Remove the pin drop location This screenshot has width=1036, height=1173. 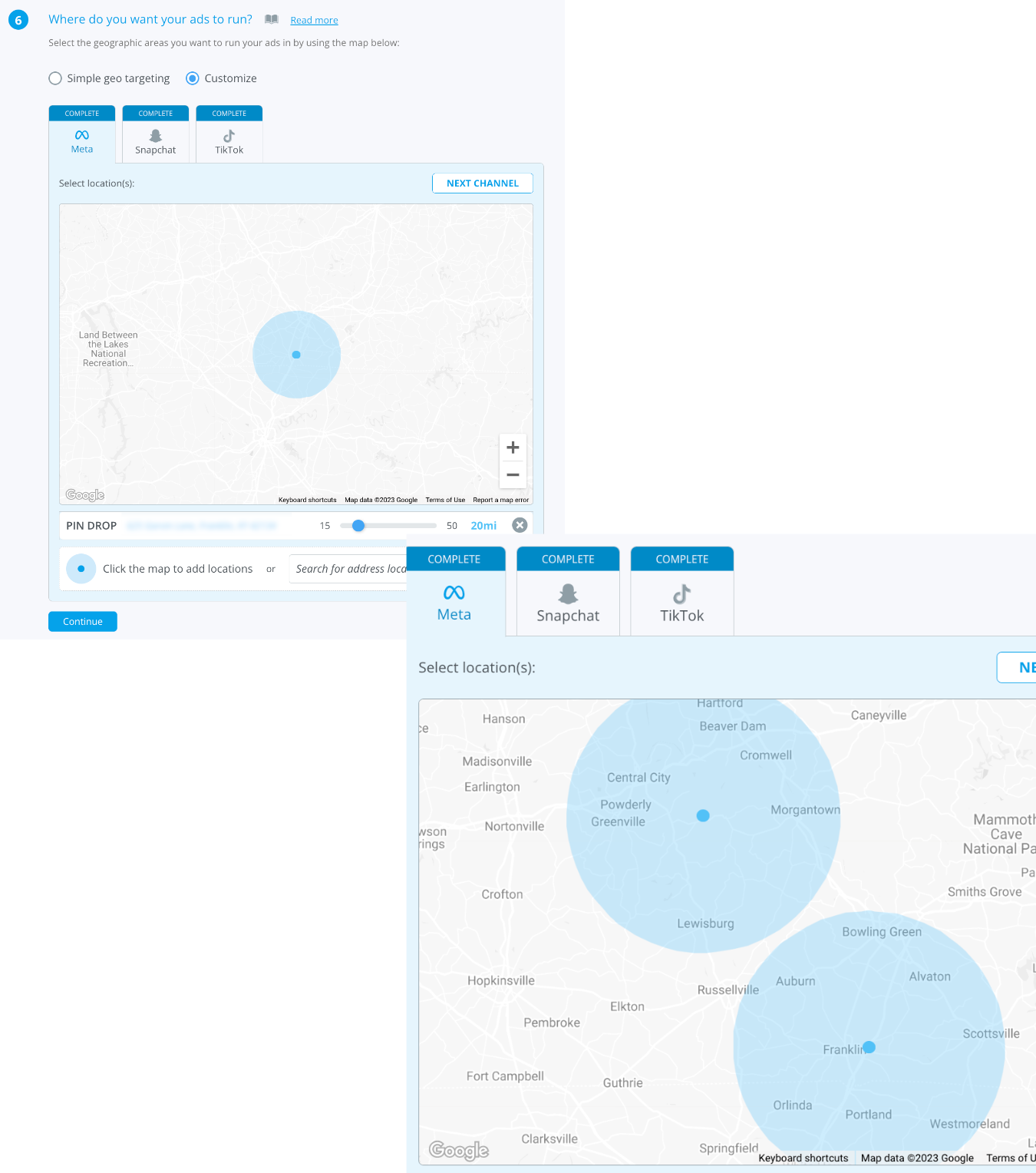click(520, 525)
